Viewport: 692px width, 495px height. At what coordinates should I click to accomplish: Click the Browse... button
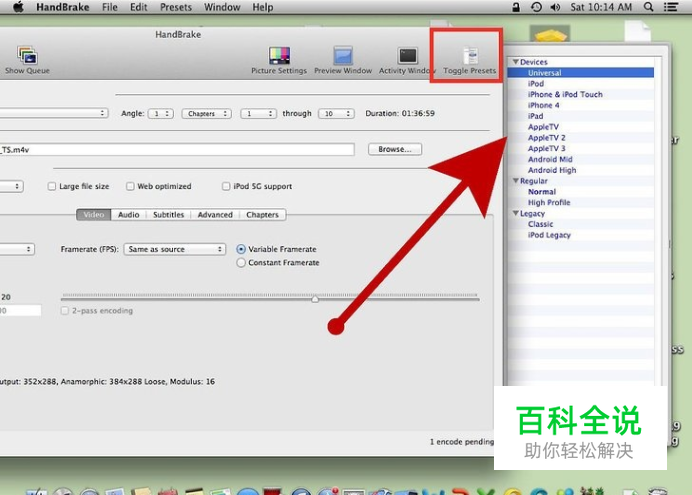(395, 149)
